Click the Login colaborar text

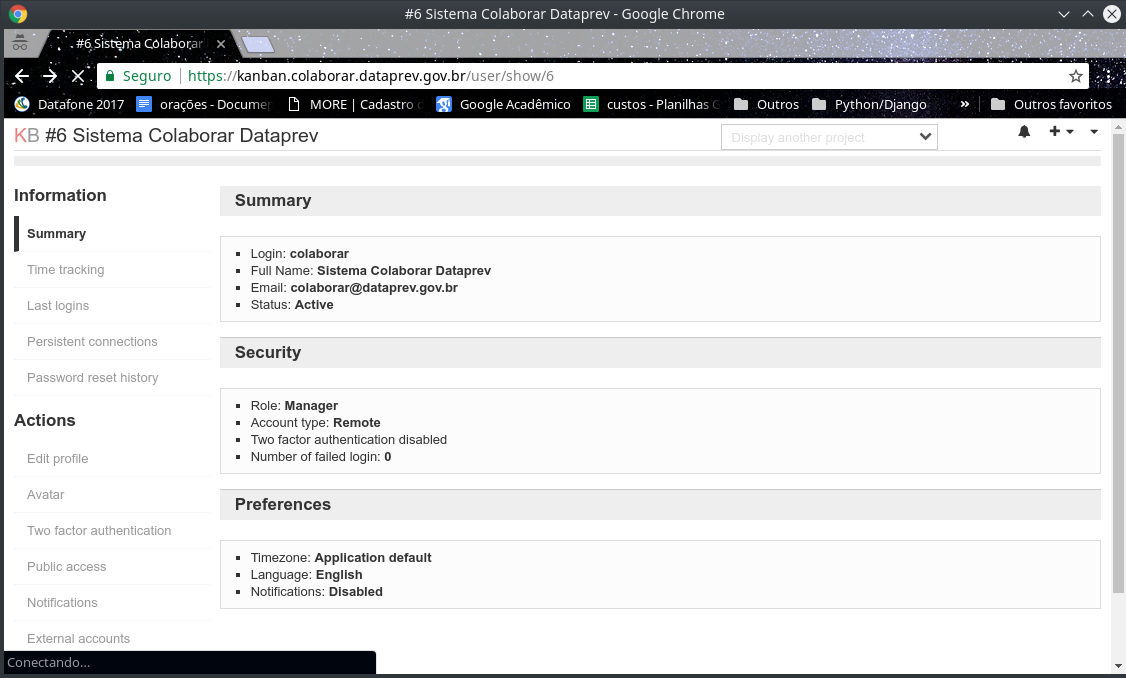[299, 254]
